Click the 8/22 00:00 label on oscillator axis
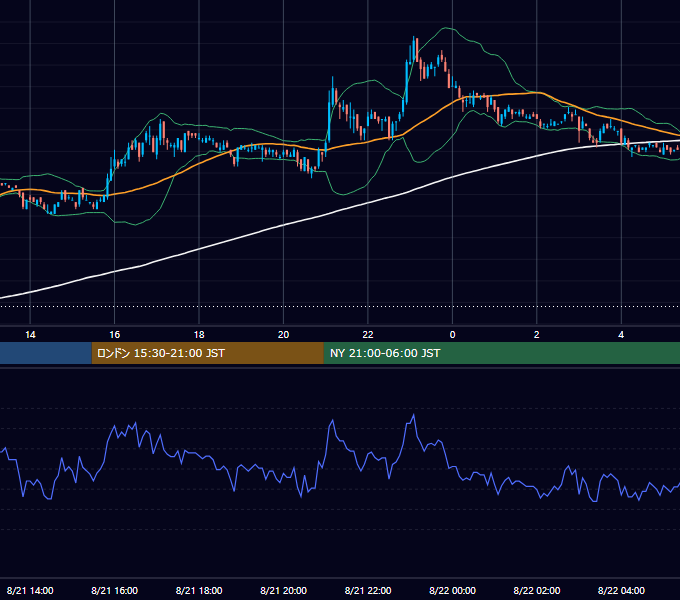680x600 pixels. click(x=452, y=590)
